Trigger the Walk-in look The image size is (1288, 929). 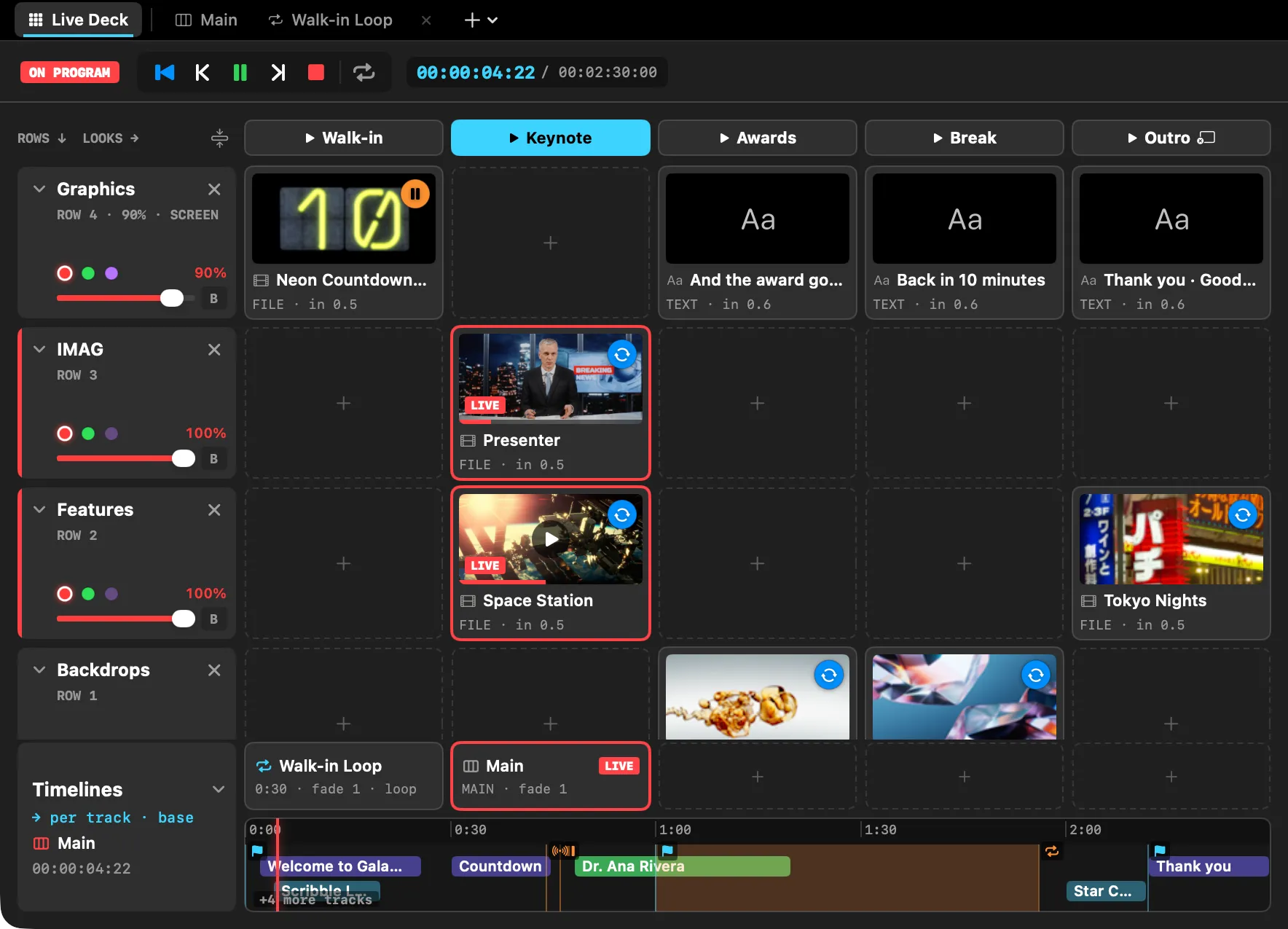tap(344, 138)
